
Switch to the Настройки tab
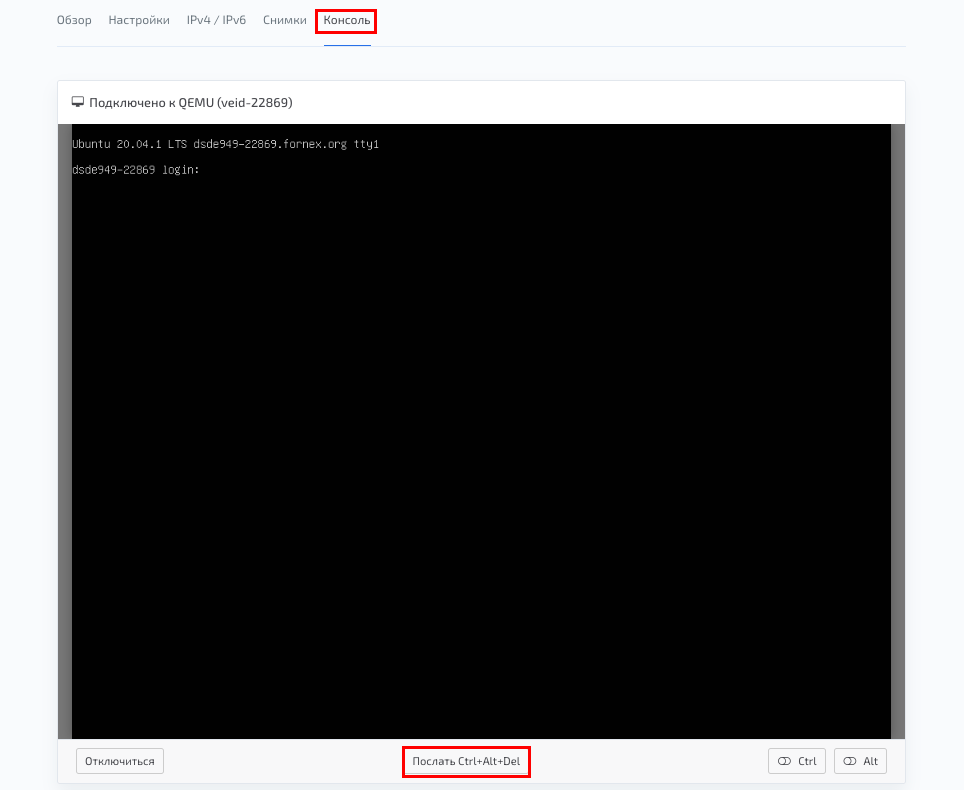[139, 20]
